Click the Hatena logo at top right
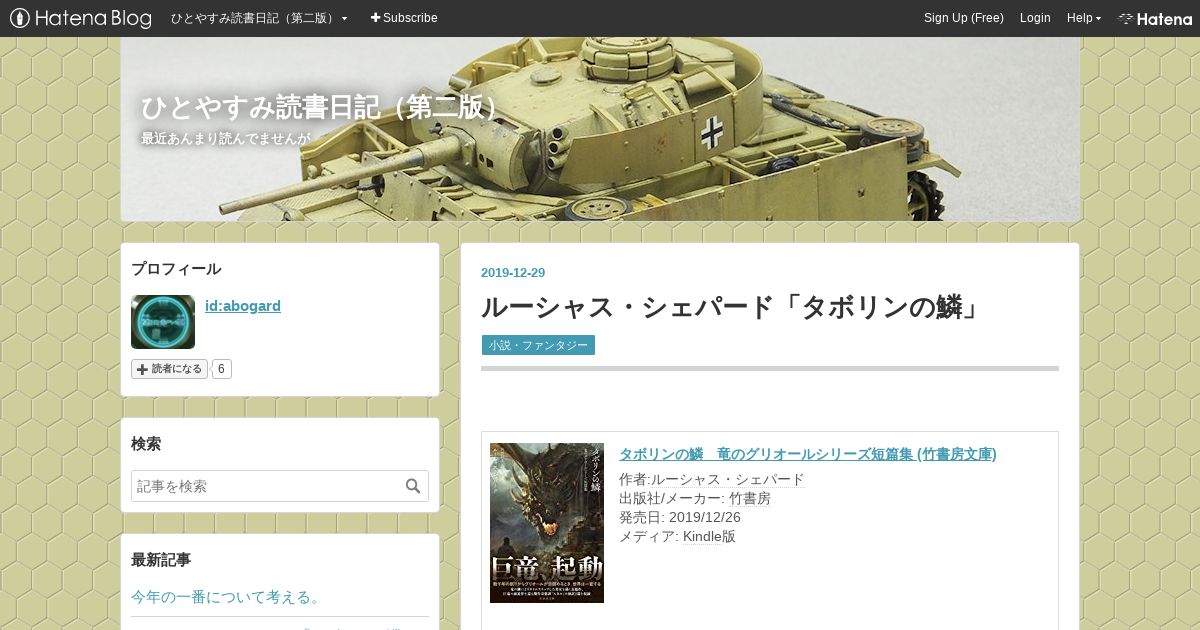Viewport: 1200px width, 630px height. pyautogui.click(x=1155, y=18)
